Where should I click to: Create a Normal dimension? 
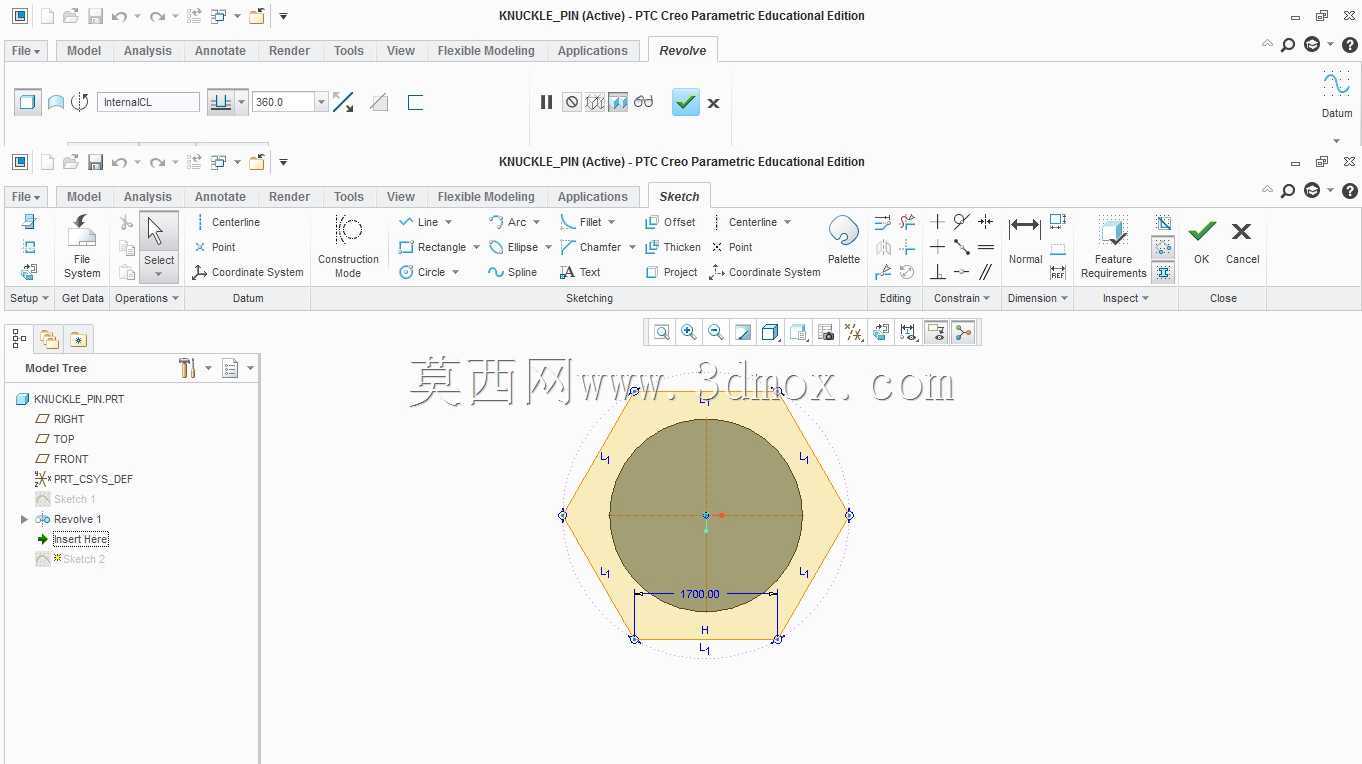1025,240
